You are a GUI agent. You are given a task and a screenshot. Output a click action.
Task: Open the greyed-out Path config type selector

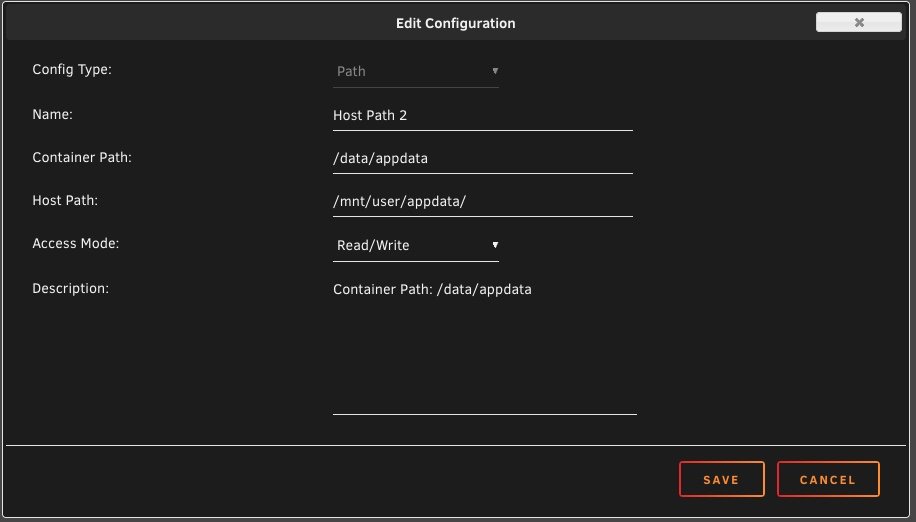415,72
